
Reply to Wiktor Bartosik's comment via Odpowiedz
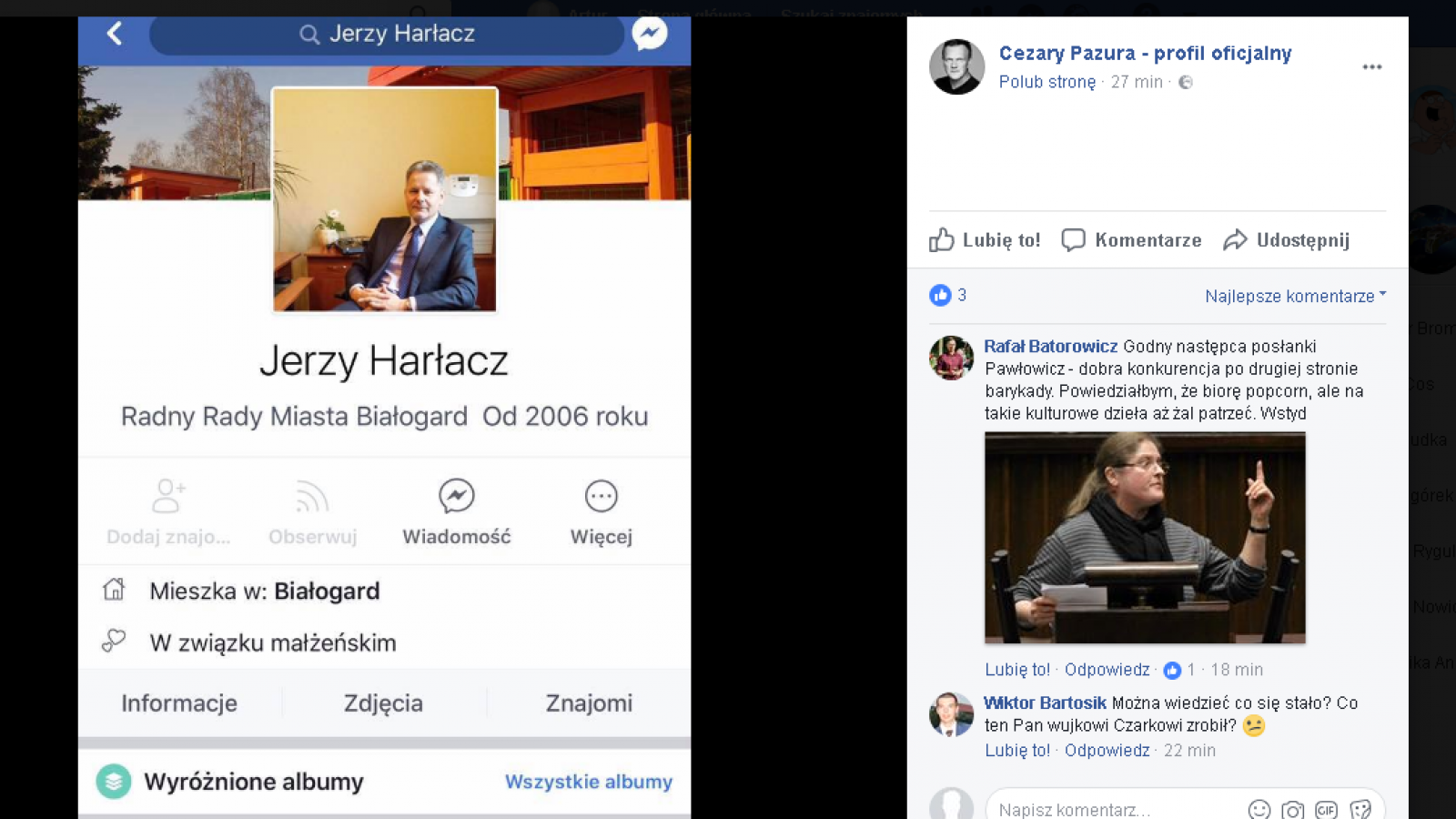[1107, 751]
